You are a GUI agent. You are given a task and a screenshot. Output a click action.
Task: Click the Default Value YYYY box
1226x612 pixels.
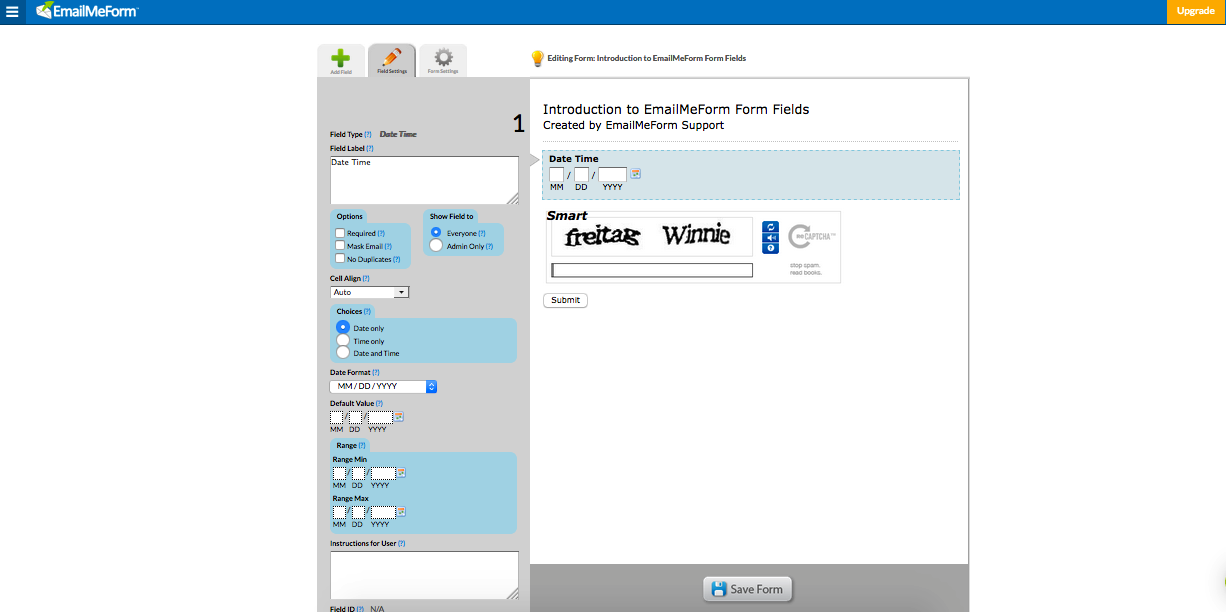tap(380, 418)
